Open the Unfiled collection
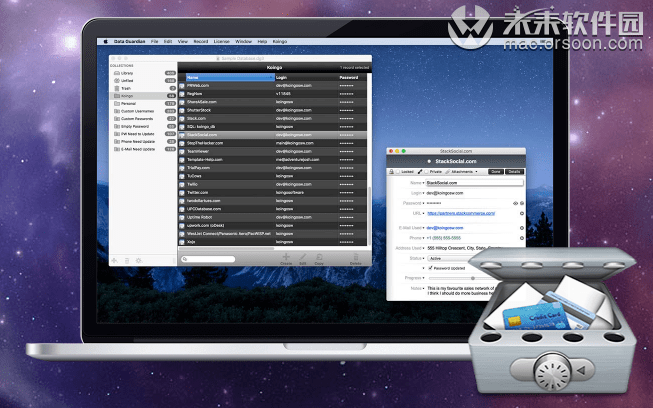Image resolution: width=653 pixels, height=408 pixels. (143, 80)
